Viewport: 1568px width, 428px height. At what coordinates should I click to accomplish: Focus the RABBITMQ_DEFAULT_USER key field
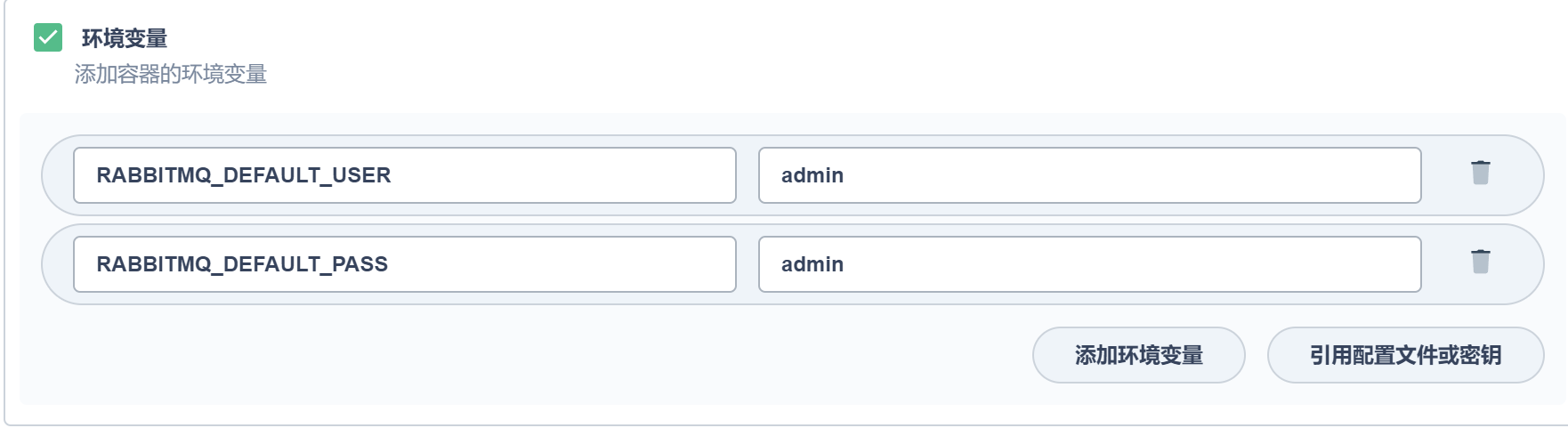tap(404, 175)
